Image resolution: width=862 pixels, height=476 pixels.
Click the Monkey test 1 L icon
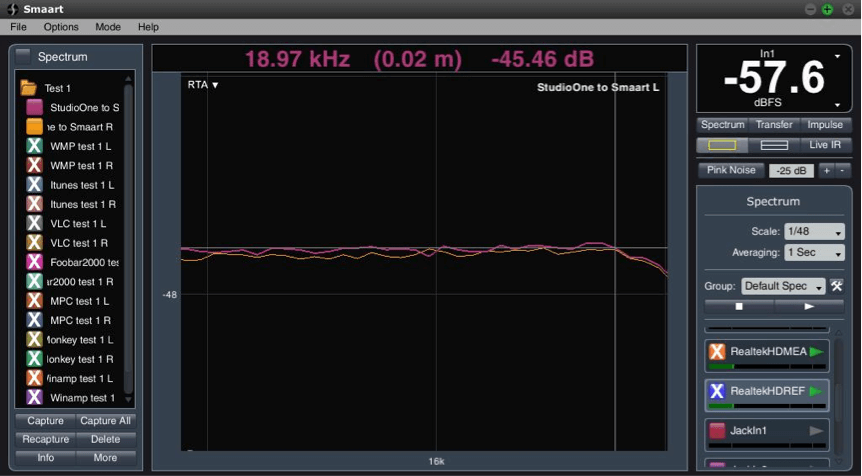pos(34,339)
